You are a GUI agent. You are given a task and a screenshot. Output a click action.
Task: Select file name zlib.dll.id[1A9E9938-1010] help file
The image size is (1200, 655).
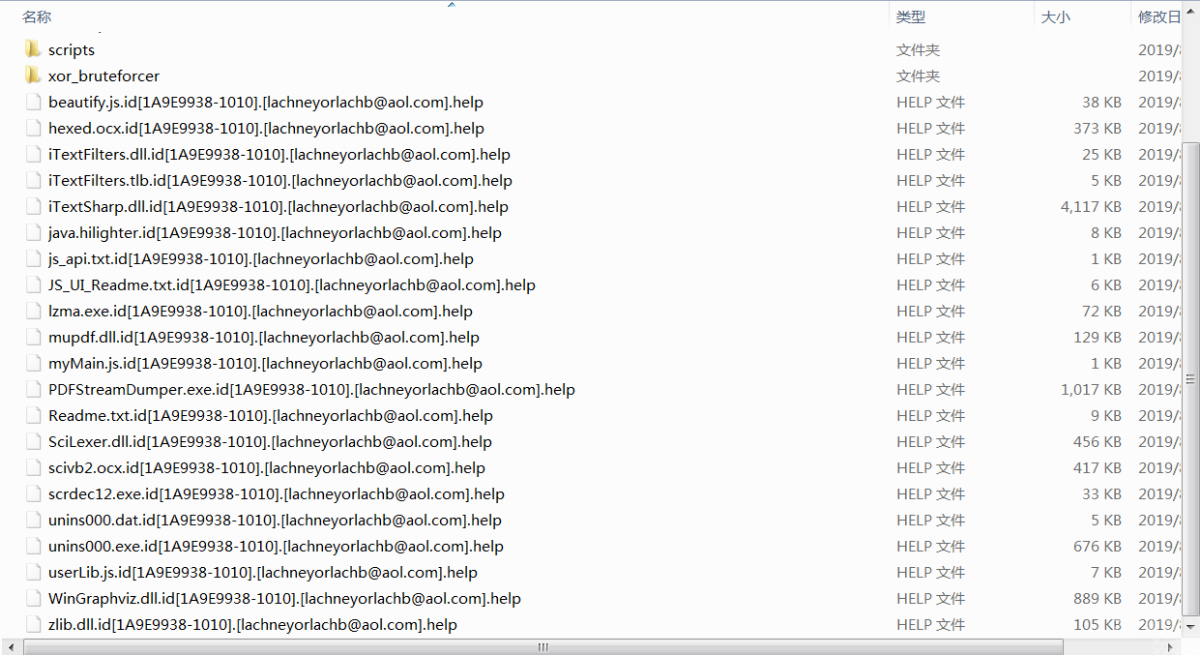pyautogui.click(x=252, y=624)
